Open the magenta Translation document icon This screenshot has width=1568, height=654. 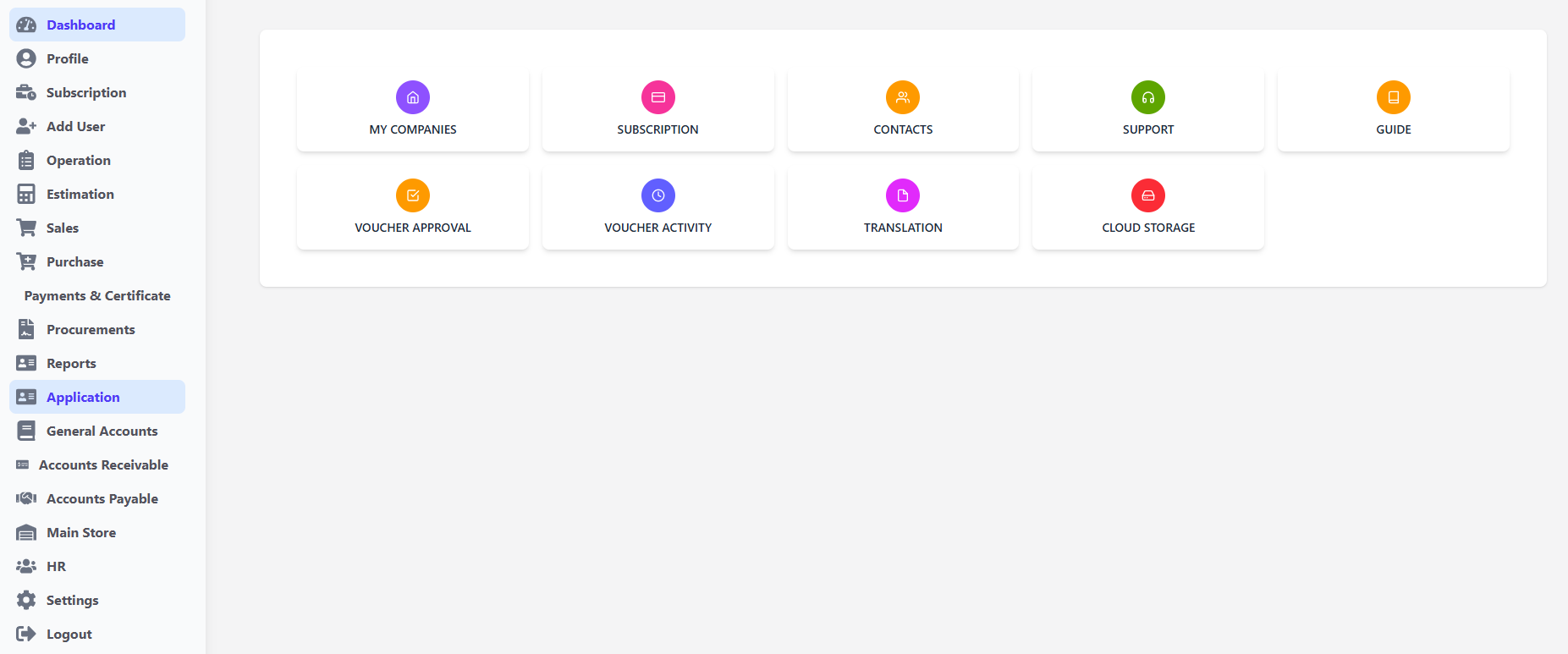(x=903, y=195)
